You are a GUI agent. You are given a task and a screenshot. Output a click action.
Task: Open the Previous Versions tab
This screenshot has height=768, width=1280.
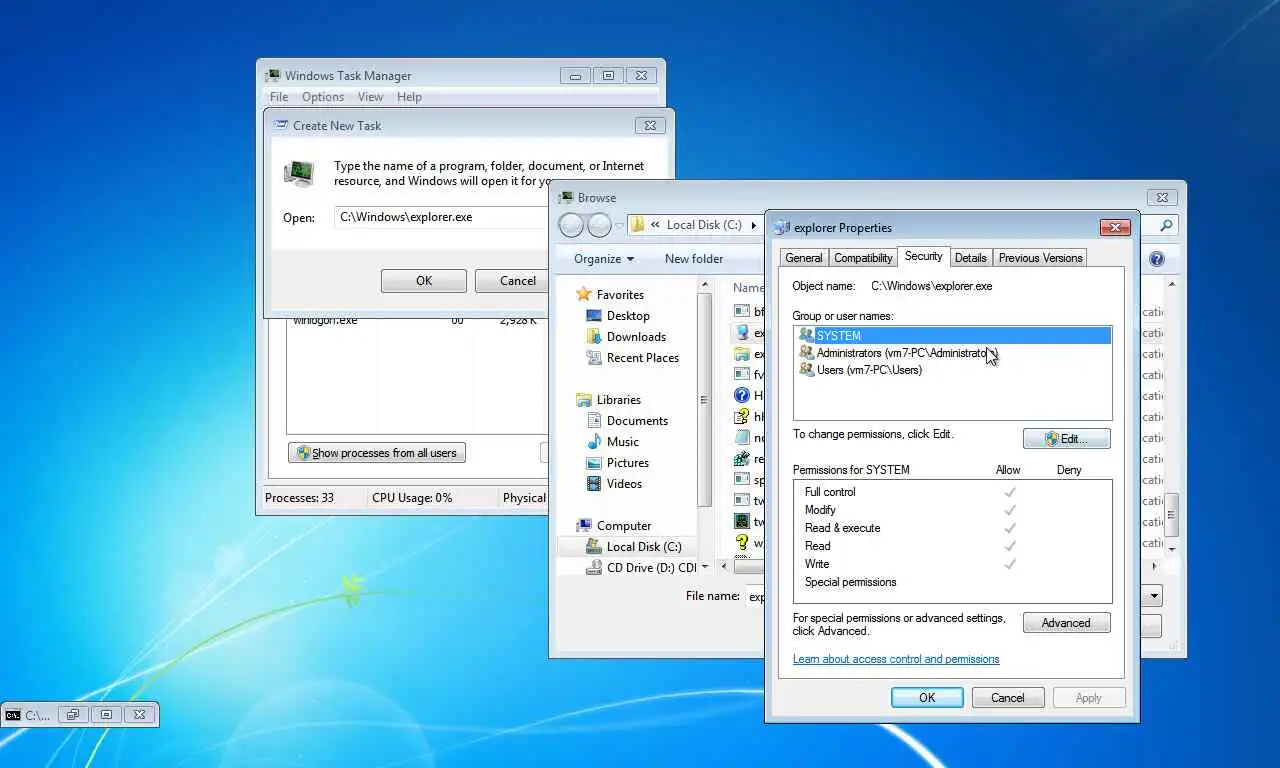click(x=1040, y=258)
